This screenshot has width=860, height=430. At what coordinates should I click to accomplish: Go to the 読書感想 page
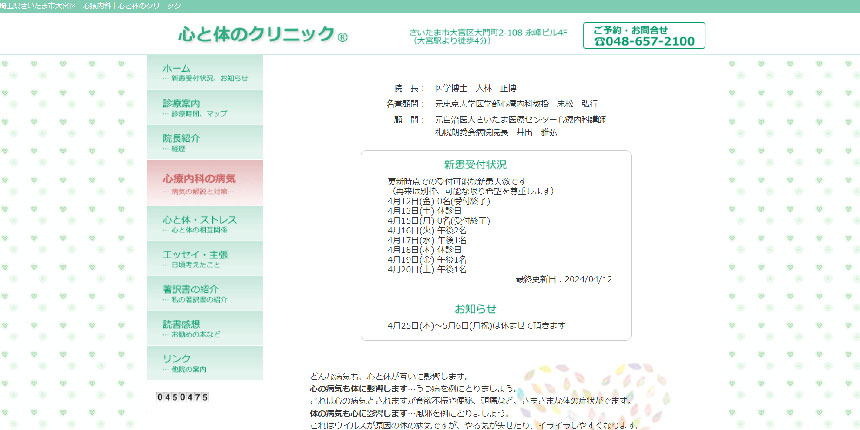205,328
